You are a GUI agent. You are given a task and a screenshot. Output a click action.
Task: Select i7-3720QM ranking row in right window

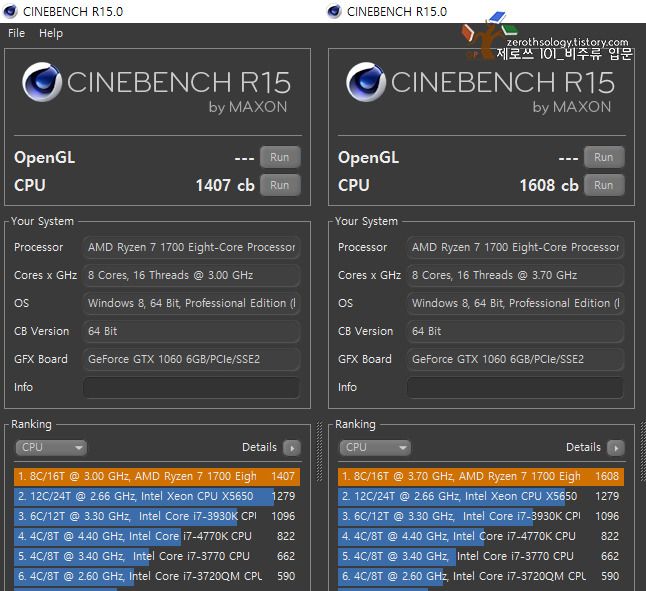tap(481, 576)
